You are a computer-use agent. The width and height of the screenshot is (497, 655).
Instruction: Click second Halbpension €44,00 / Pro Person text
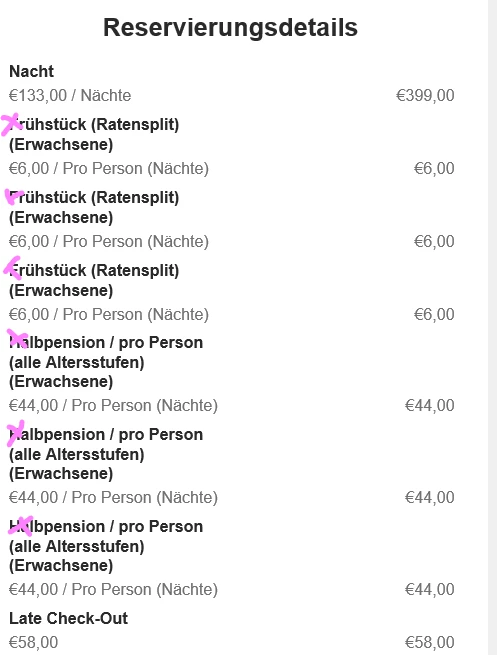coord(114,498)
